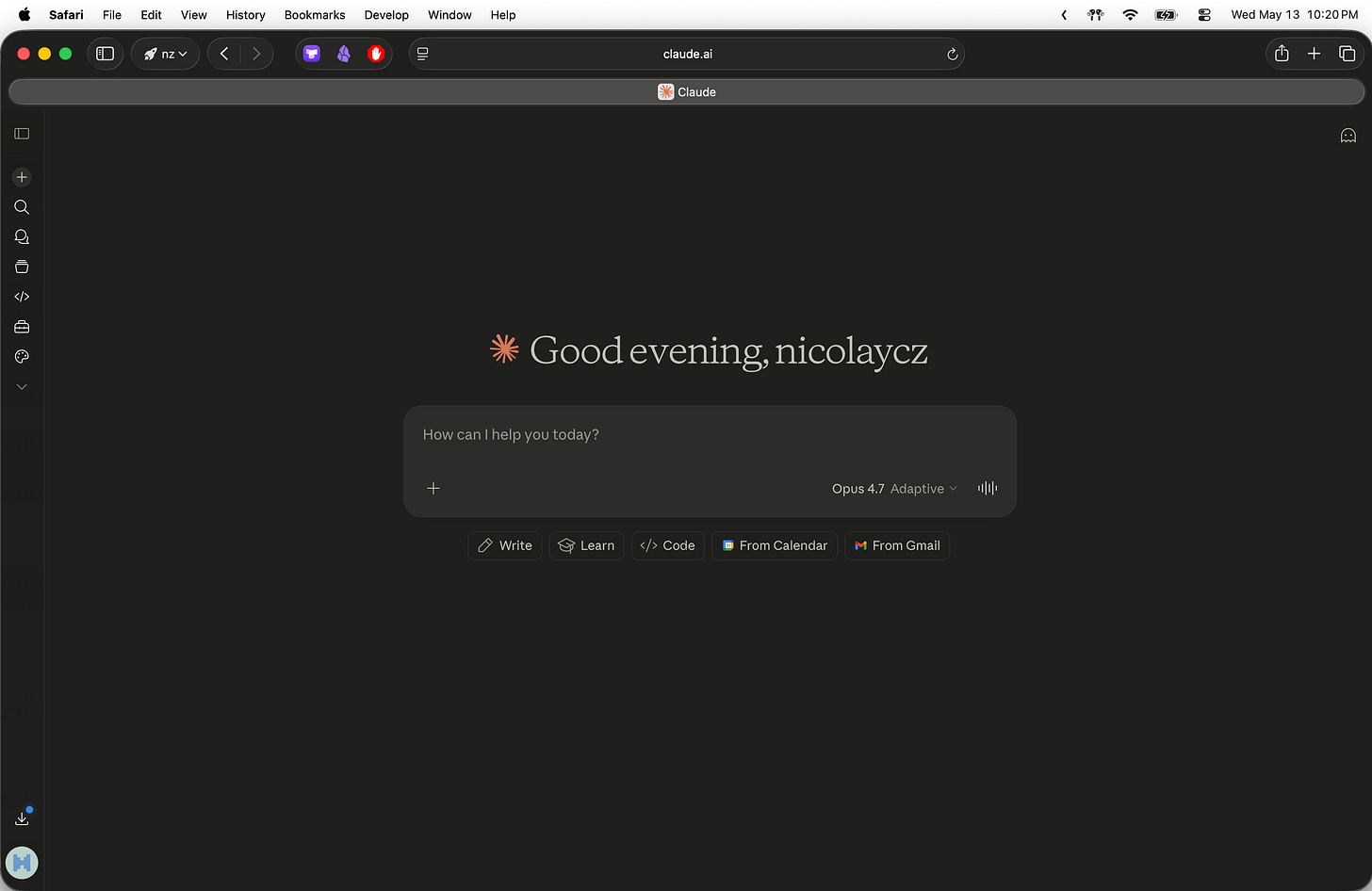Open the Opus 4.7 Adaptive model selector
This screenshot has width=1372, height=891.
click(x=894, y=489)
